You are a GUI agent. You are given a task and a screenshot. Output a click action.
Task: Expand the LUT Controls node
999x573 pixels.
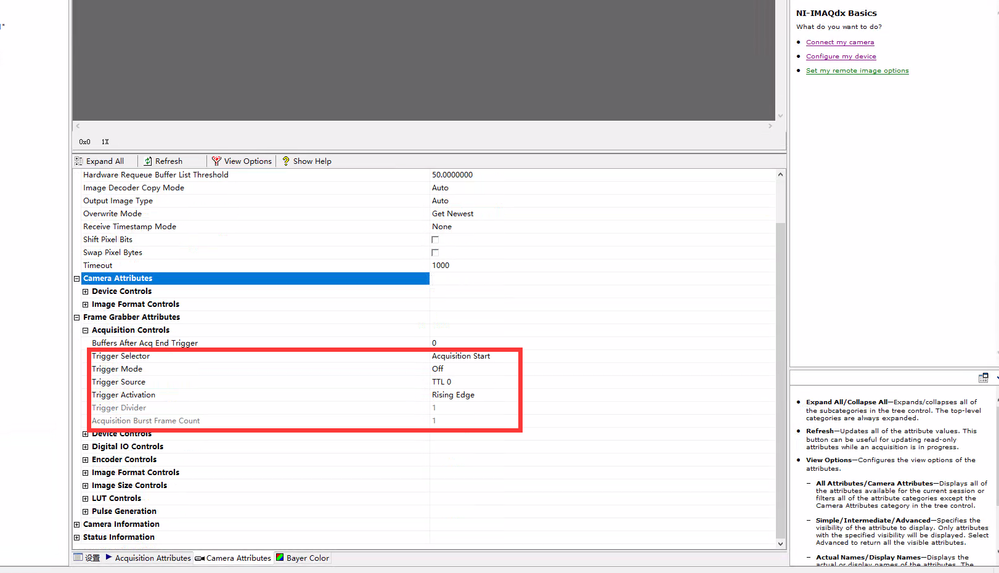click(x=85, y=498)
